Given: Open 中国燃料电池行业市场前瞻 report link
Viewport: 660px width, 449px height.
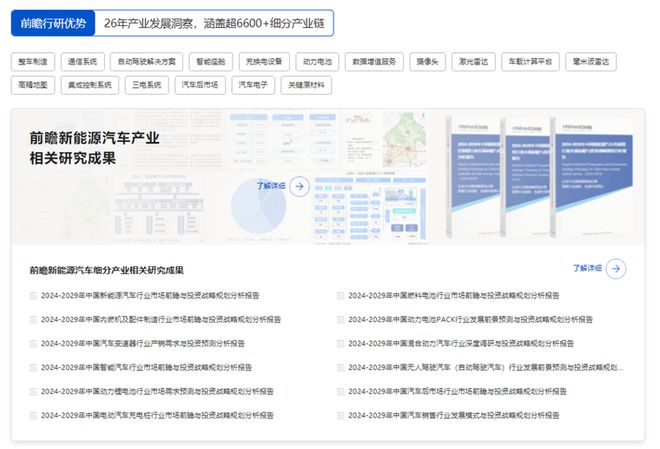Looking at the screenshot, I should [x=454, y=296].
